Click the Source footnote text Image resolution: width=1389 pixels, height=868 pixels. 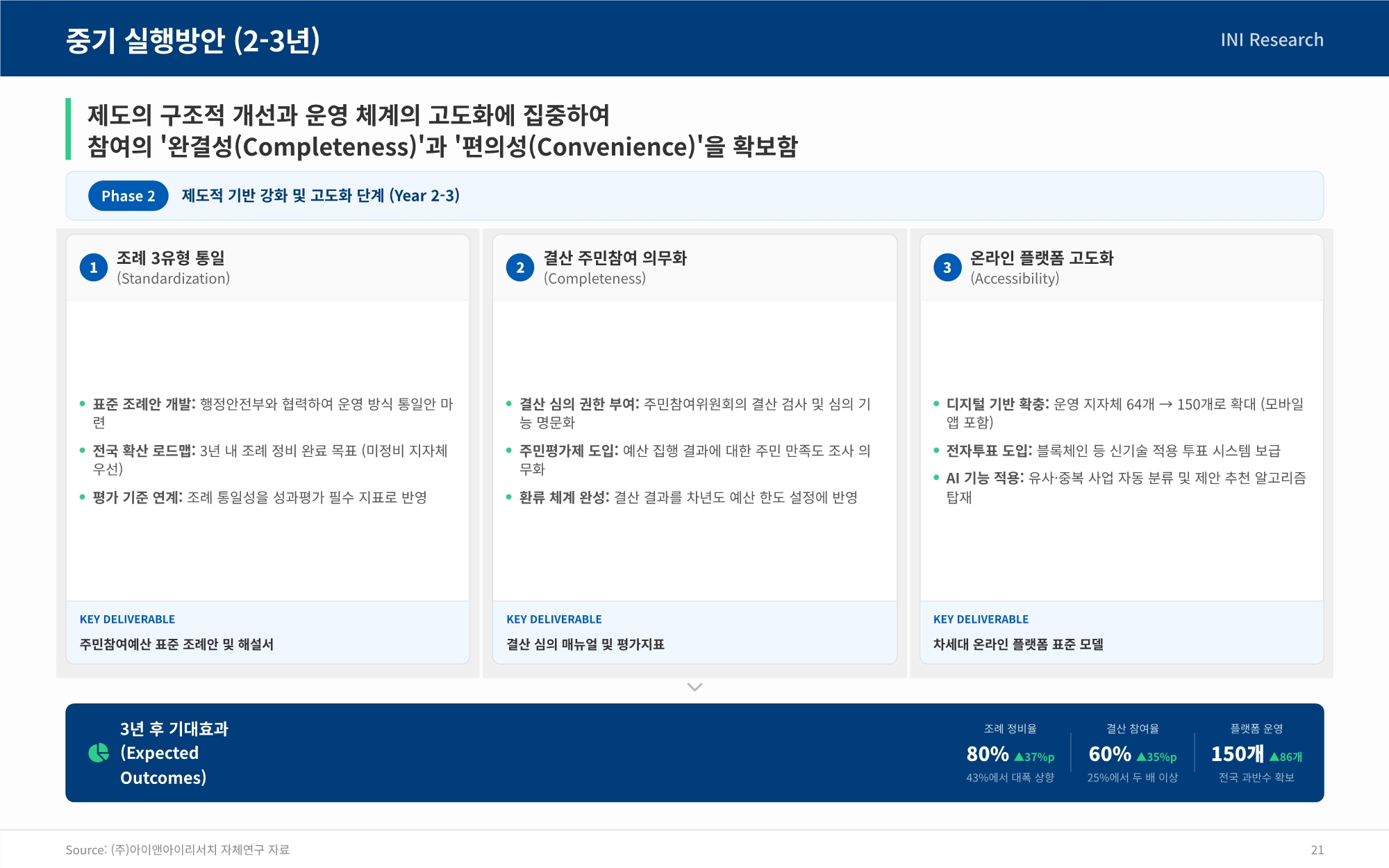pyautogui.click(x=177, y=850)
